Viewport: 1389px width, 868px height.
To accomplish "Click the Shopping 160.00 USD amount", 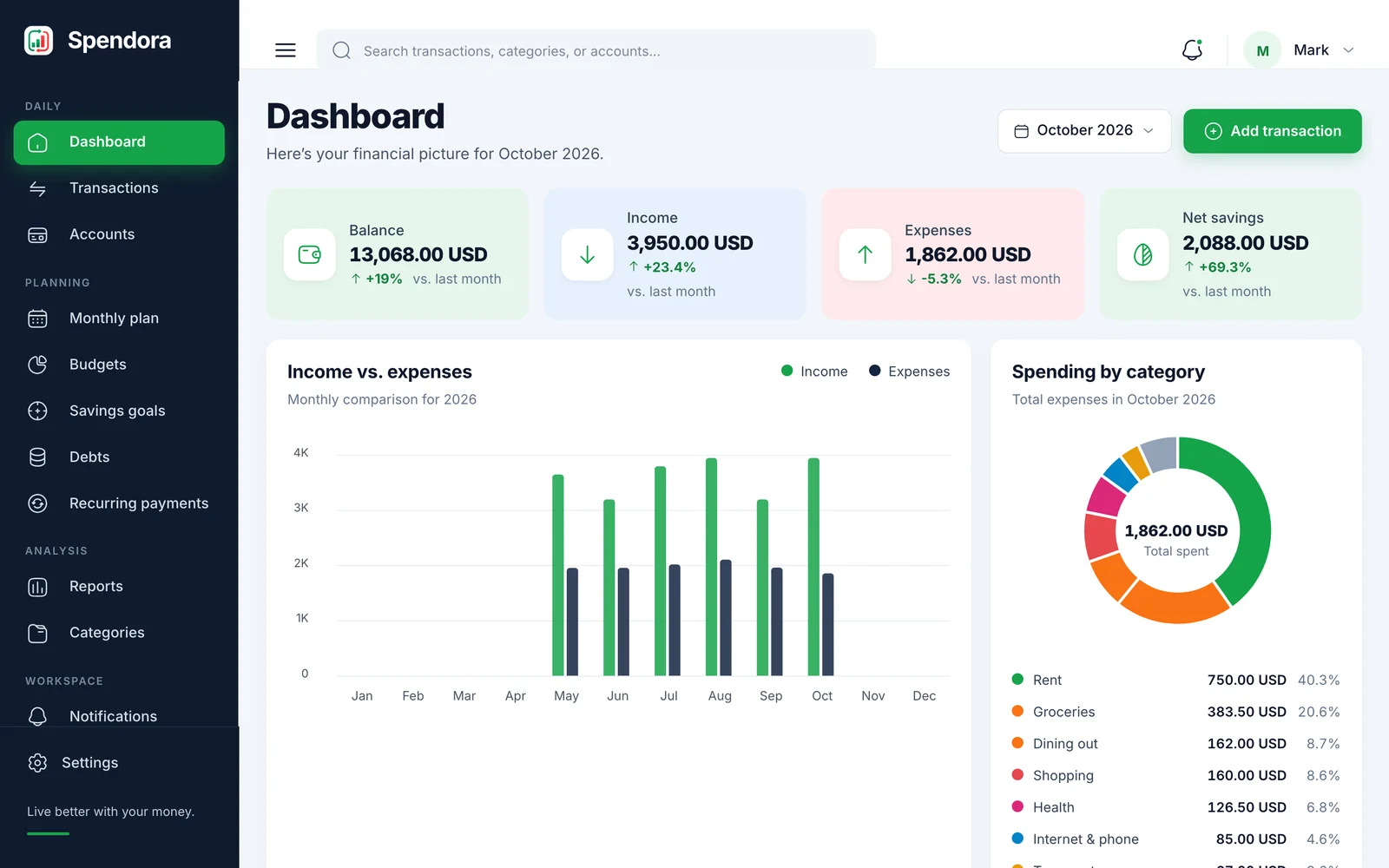I will pyautogui.click(x=1247, y=775).
